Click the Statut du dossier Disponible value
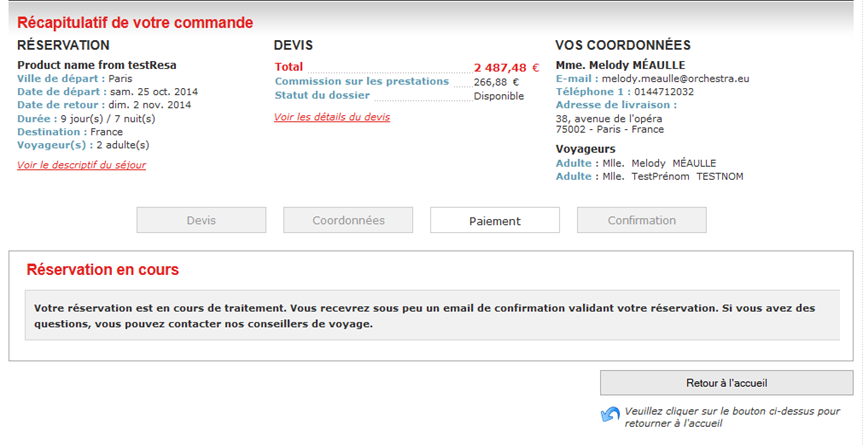 coord(498,96)
